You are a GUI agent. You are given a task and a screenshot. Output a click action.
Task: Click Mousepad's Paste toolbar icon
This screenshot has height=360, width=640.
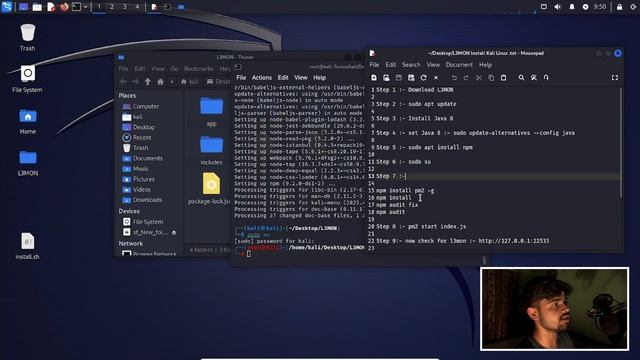coord(504,78)
